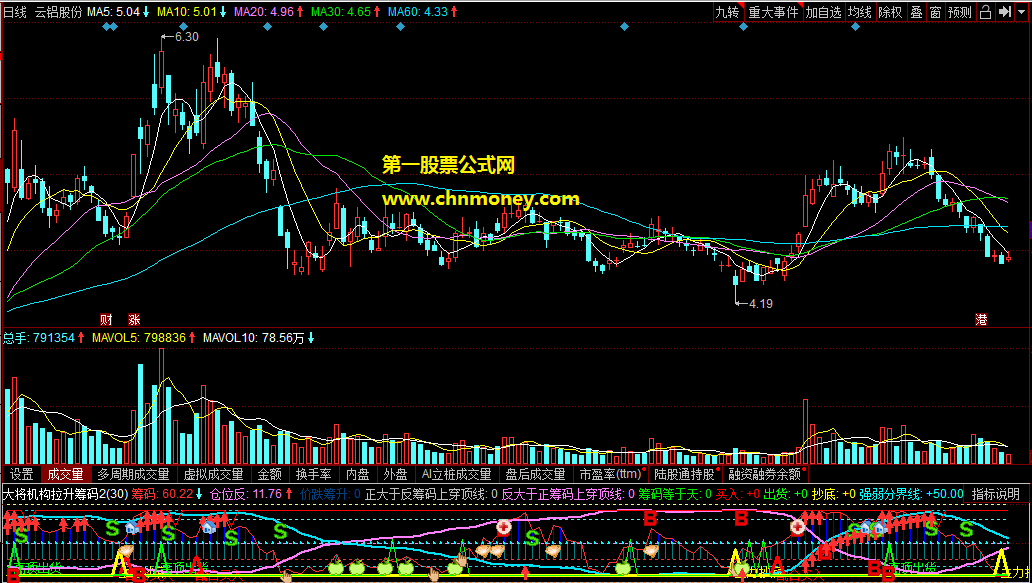The height and width of the screenshot is (583, 1032).
Task: Click the diamond marker beneath MA30 readout
Action: point(323,27)
